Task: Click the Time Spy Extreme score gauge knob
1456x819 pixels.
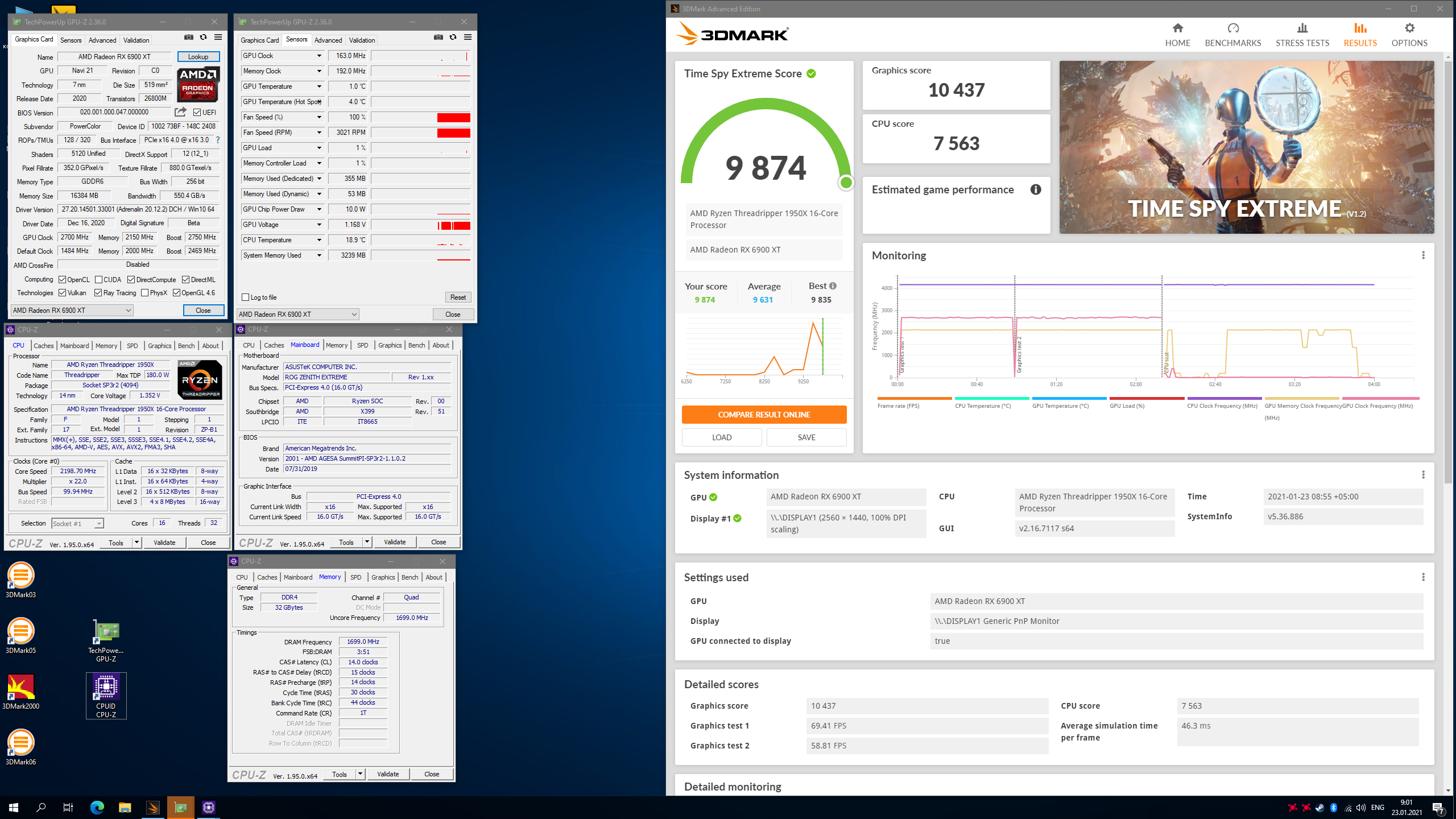Action: point(846,183)
